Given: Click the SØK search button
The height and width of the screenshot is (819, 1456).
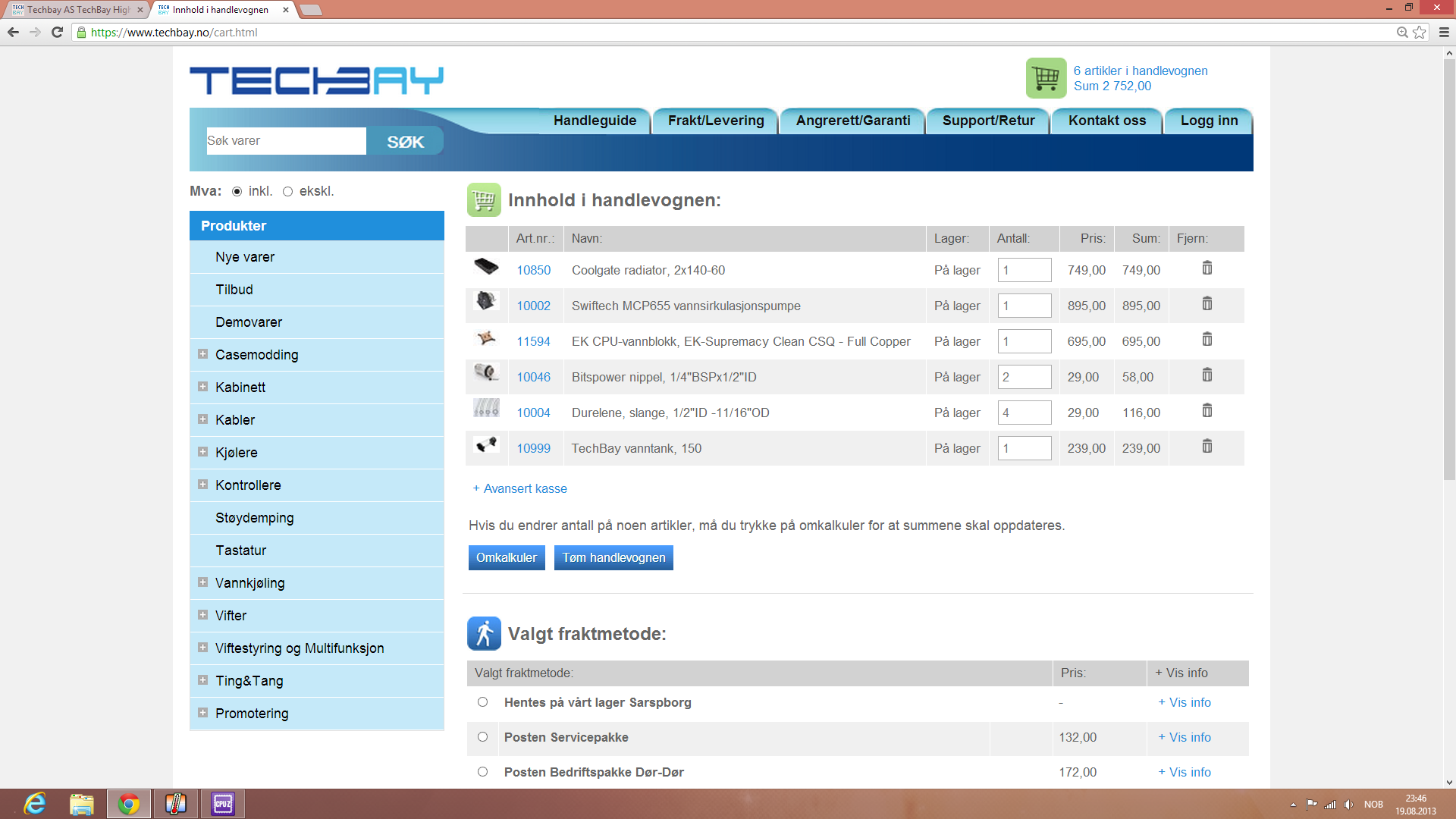Looking at the screenshot, I should click(405, 141).
